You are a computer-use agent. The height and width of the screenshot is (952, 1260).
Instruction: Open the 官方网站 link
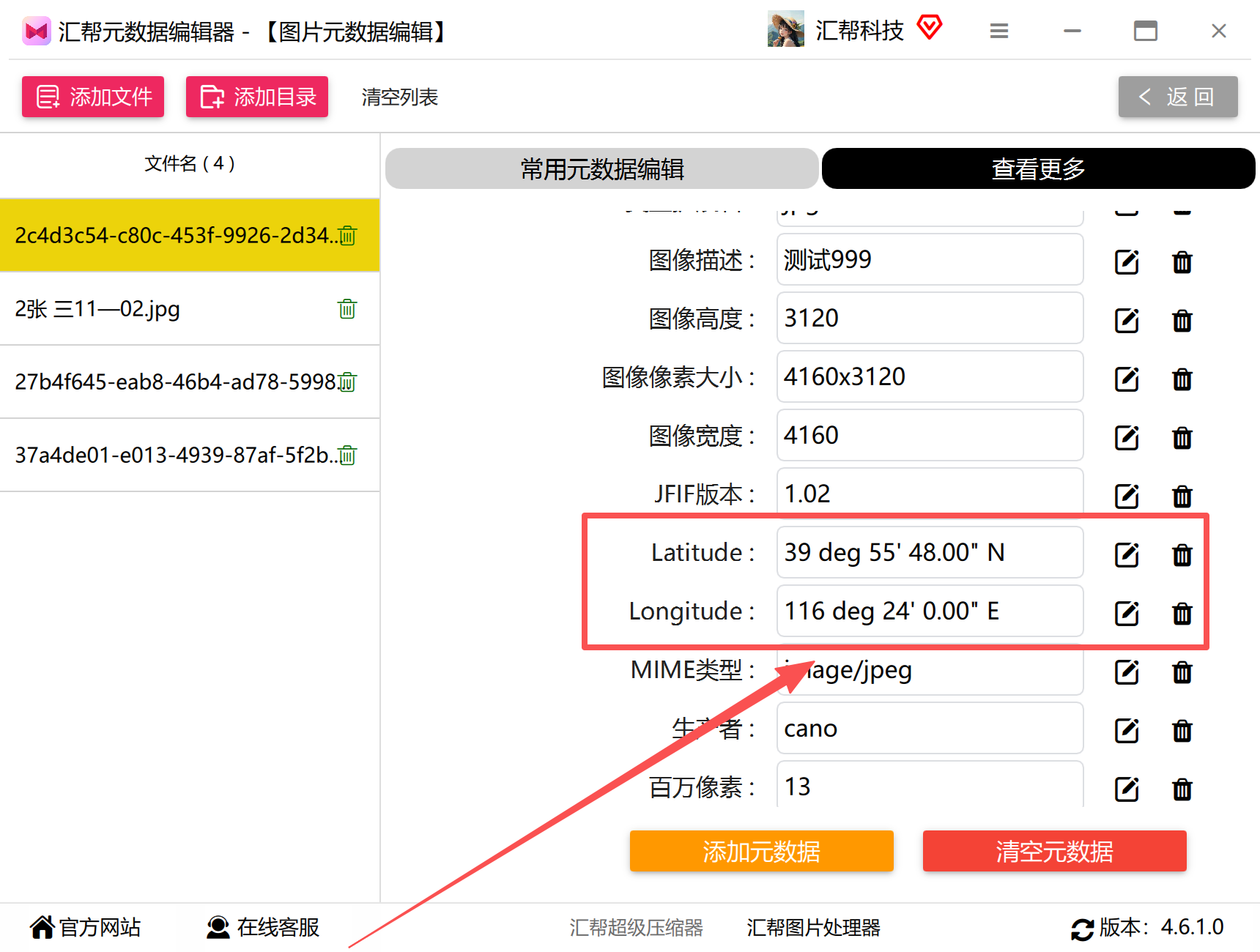(x=86, y=927)
